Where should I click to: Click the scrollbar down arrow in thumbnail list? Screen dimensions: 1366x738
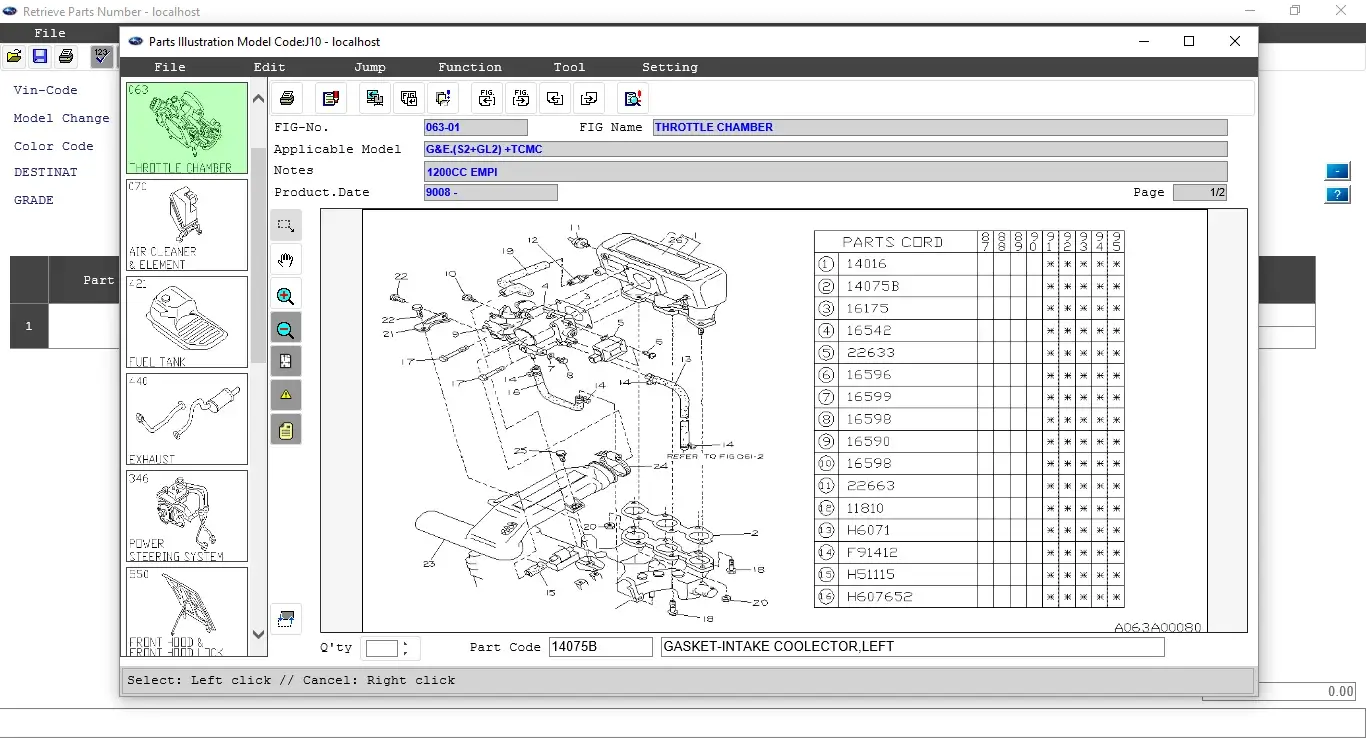tap(258, 633)
